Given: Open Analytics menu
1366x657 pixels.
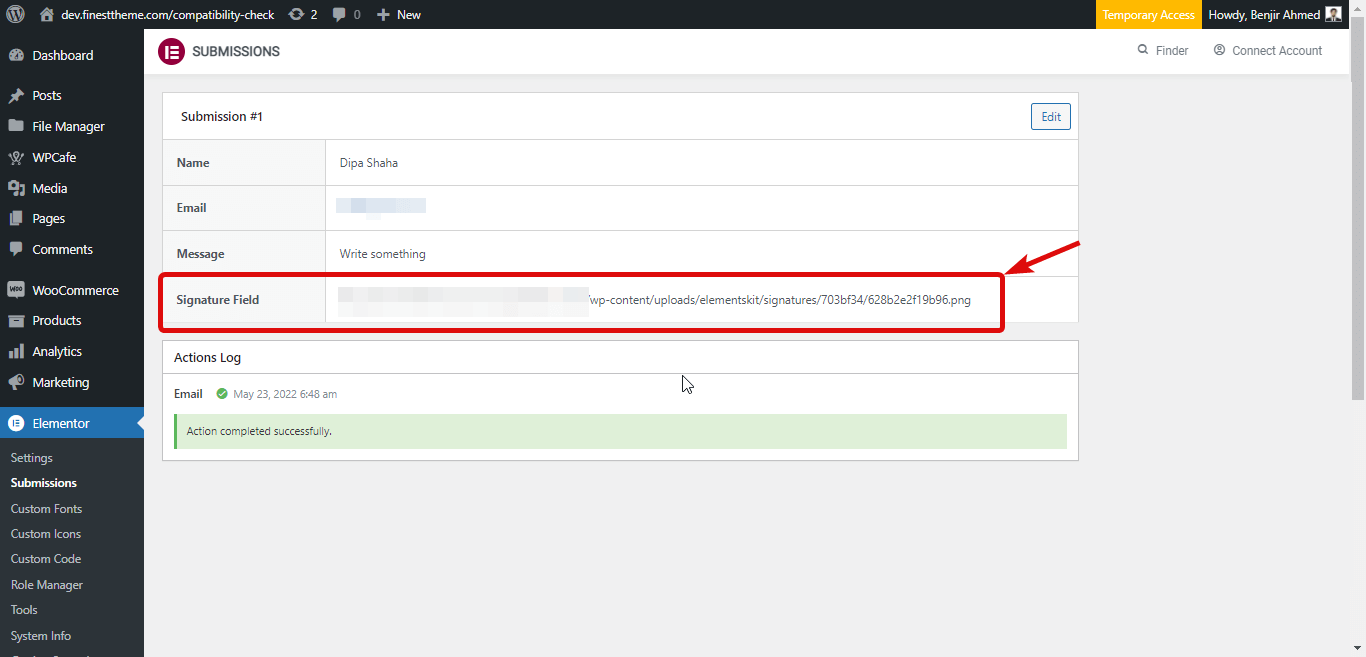Looking at the screenshot, I should tap(72, 352).
